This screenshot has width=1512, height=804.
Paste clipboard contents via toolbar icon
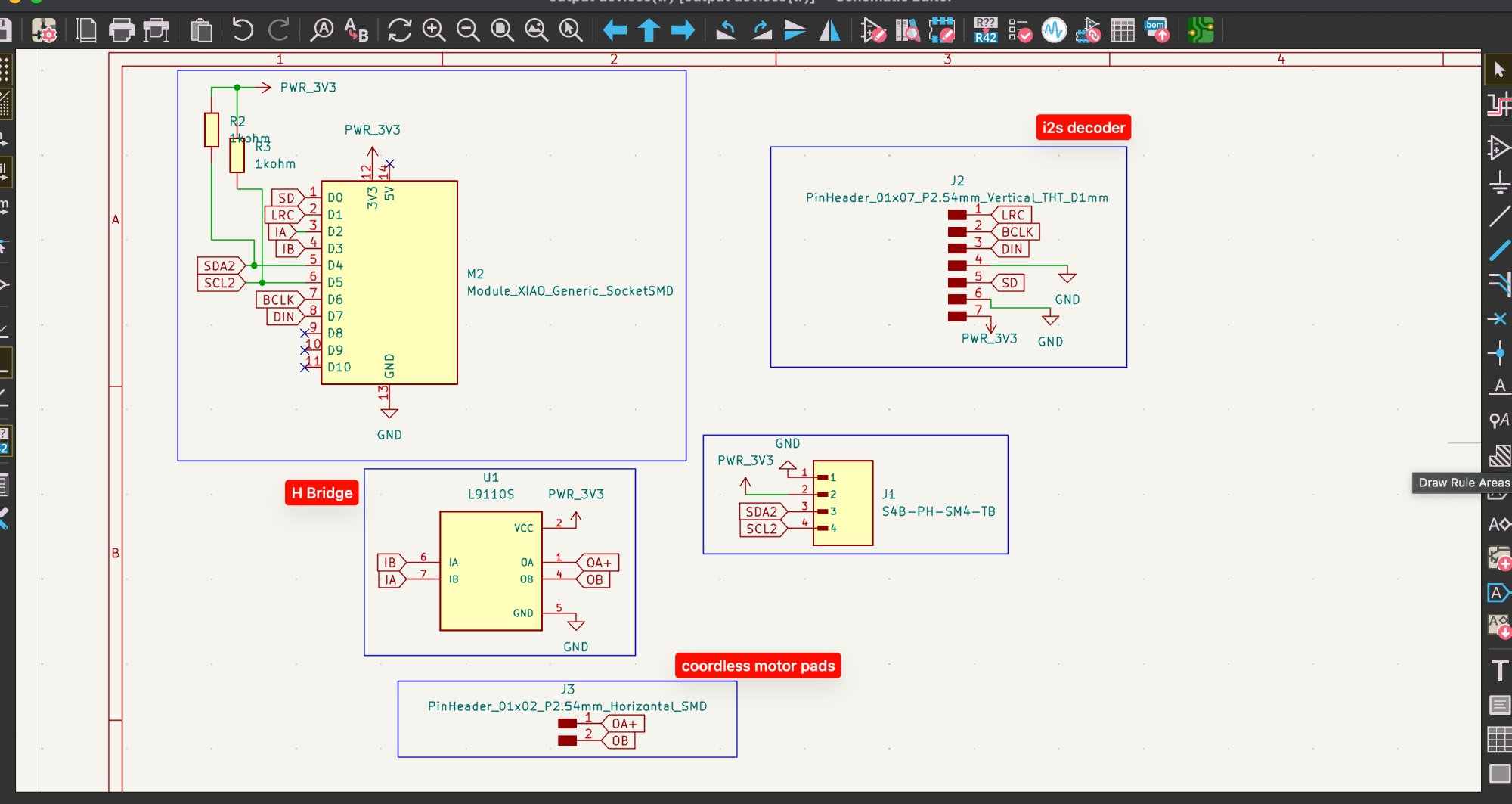[201, 31]
